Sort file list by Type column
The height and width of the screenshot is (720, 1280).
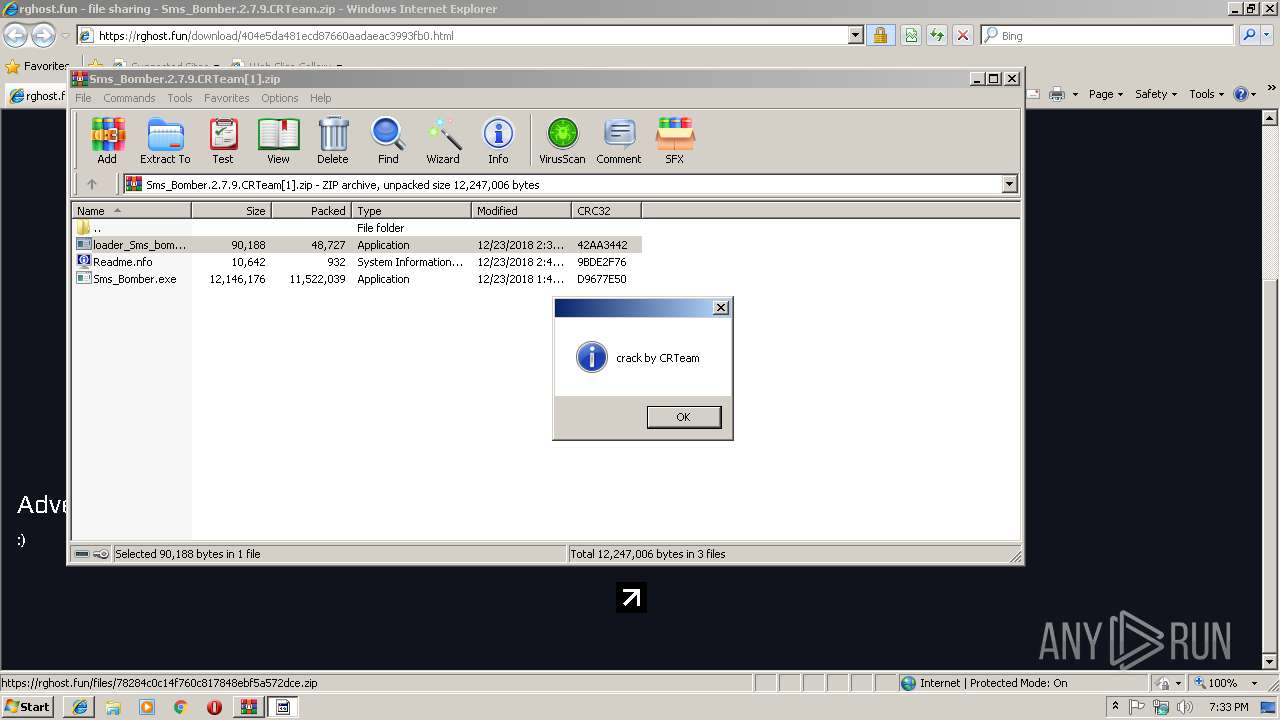pyautogui.click(x=411, y=210)
